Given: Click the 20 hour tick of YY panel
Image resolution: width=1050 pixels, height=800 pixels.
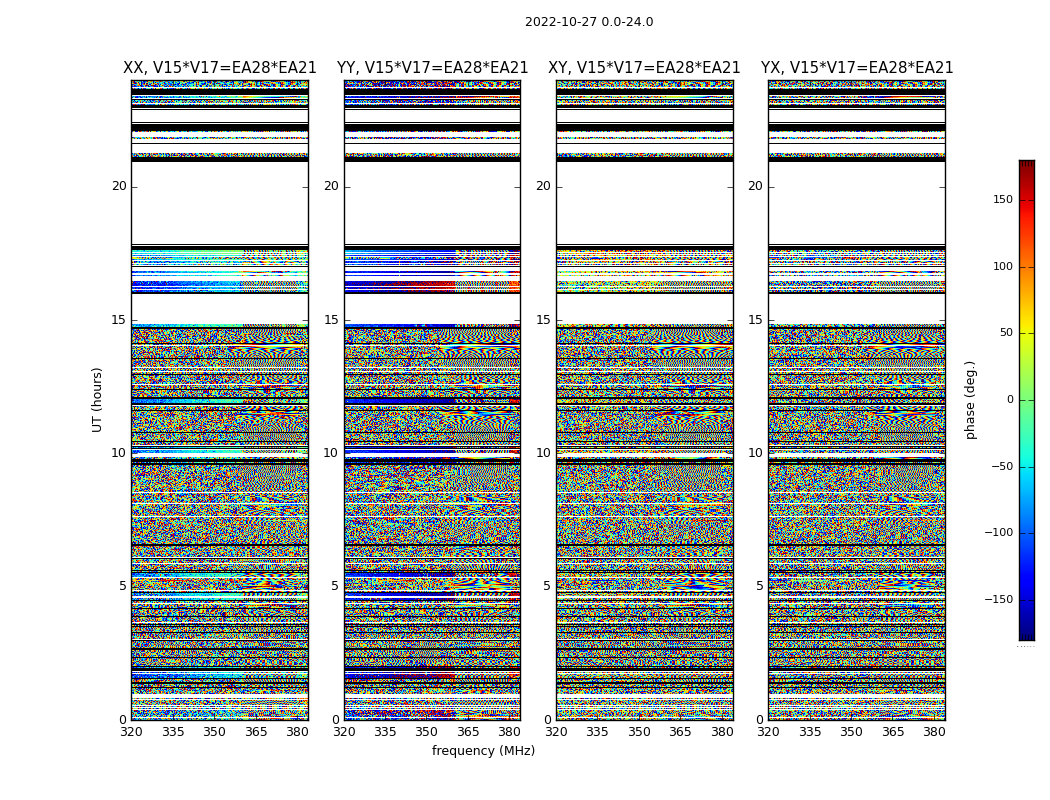Looking at the screenshot, I should (331, 186).
